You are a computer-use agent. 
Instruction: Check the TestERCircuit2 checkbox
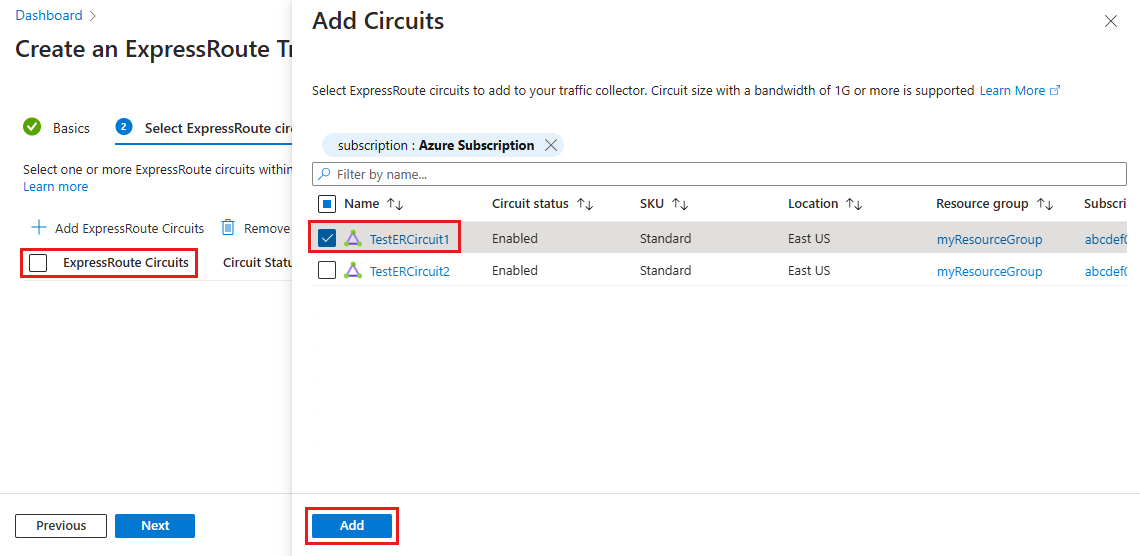[327, 270]
